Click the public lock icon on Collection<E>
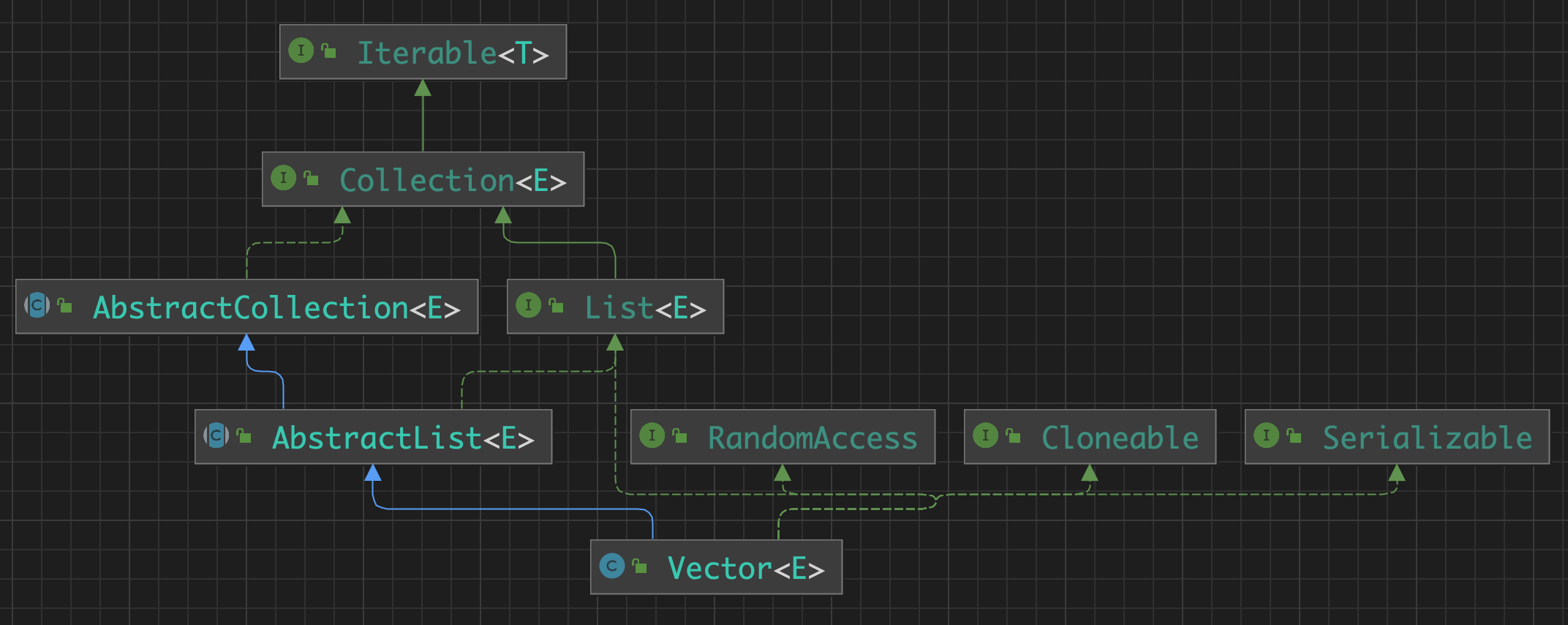Image resolution: width=1568 pixels, height=625 pixels. 312,178
